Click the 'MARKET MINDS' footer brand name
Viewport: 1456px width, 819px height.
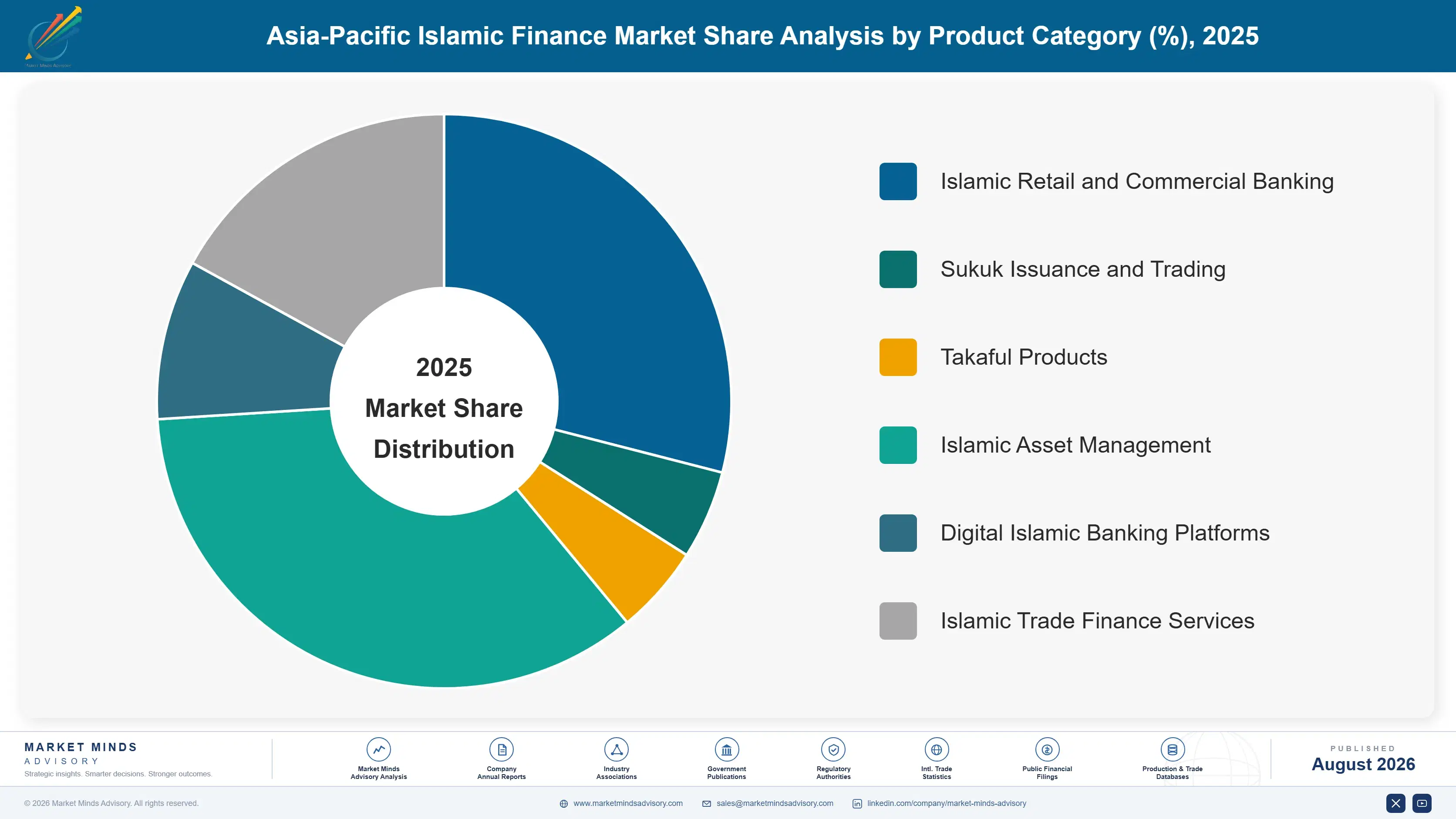pos(81,747)
